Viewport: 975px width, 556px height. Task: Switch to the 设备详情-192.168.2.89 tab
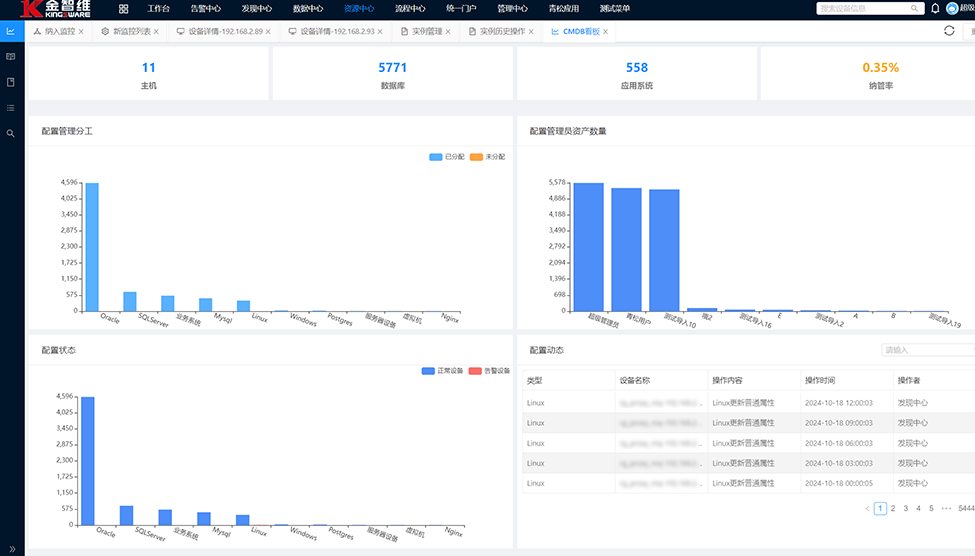click(x=225, y=31)
